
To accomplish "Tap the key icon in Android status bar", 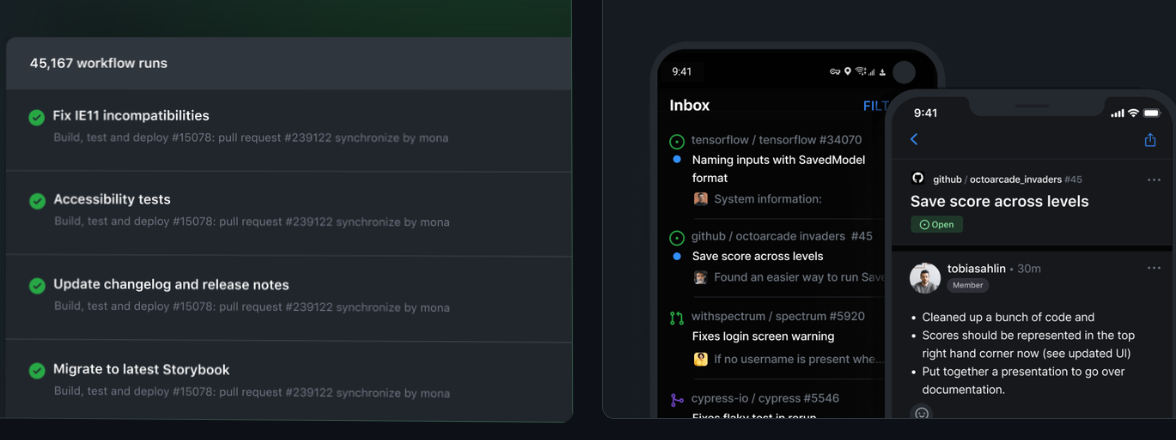I will pos(834,72).
